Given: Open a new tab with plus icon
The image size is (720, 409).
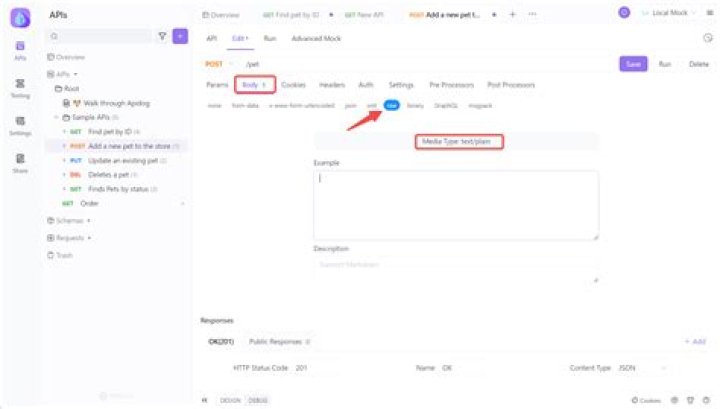Looking at the screenshot, I should pos(513,14).
